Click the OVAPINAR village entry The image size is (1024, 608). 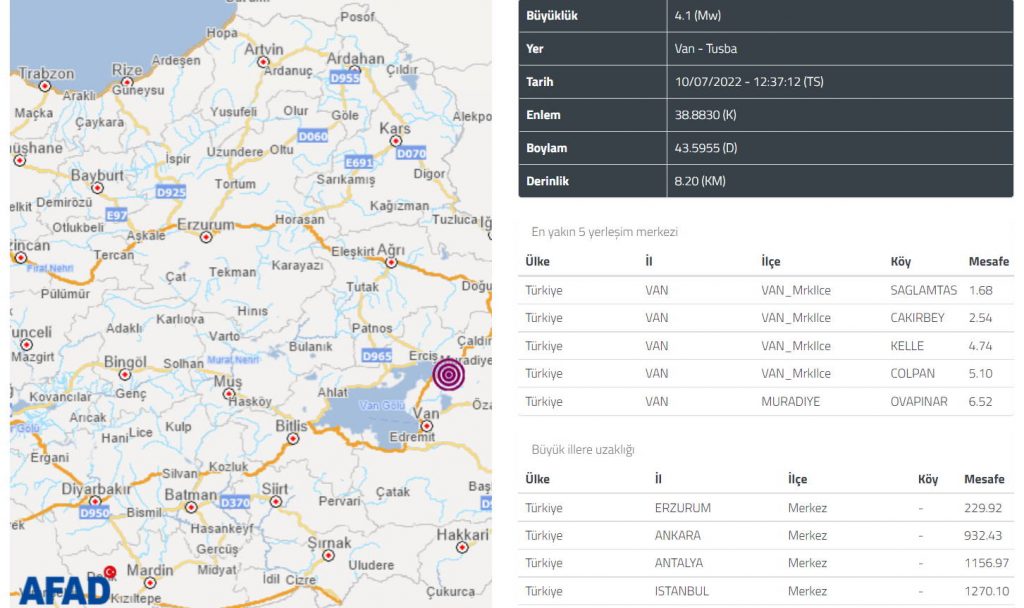[x=912, y=401]
